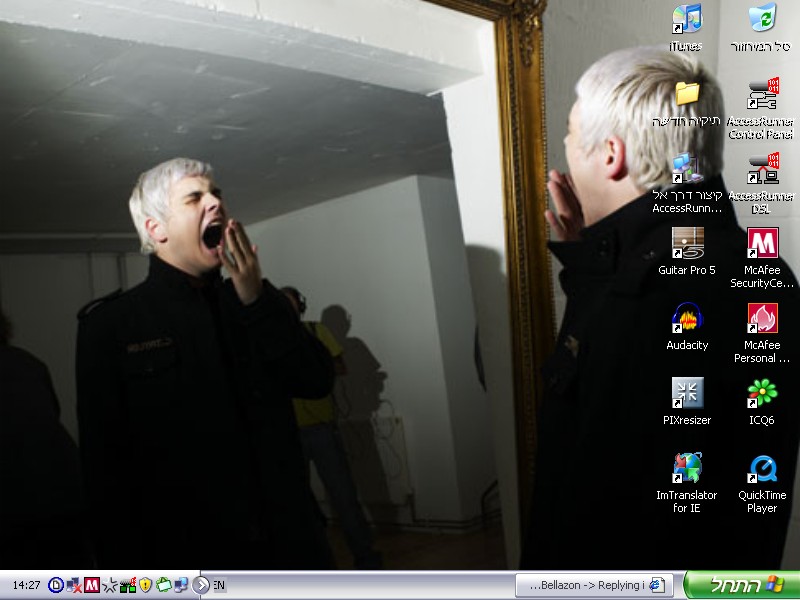Launch QuickTime Player shortcut
Screen dimensions: 800x600
pos(762,469)
